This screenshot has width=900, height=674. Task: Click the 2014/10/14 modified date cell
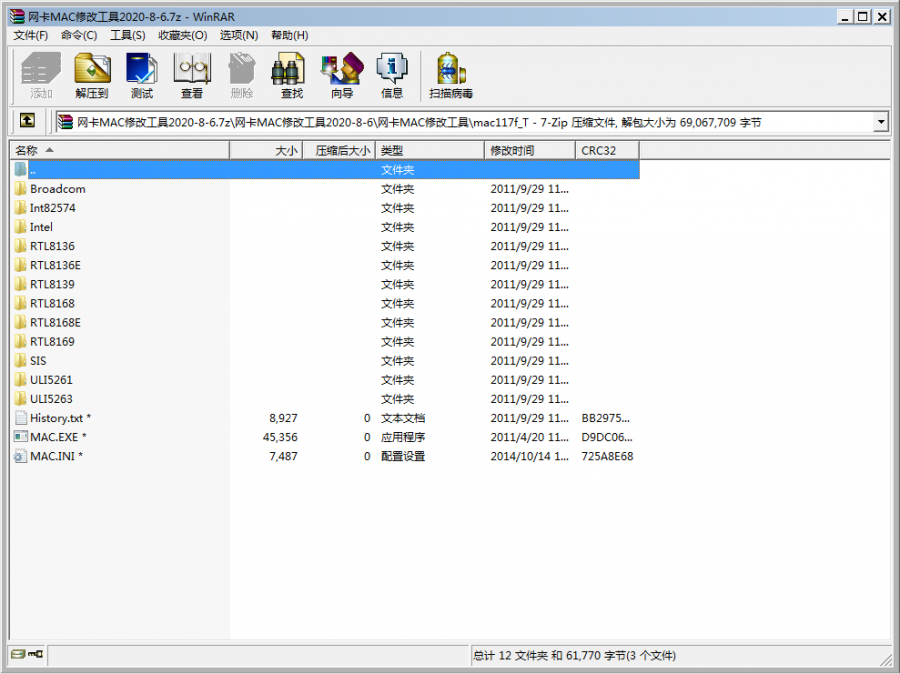[x=529, y=456]
